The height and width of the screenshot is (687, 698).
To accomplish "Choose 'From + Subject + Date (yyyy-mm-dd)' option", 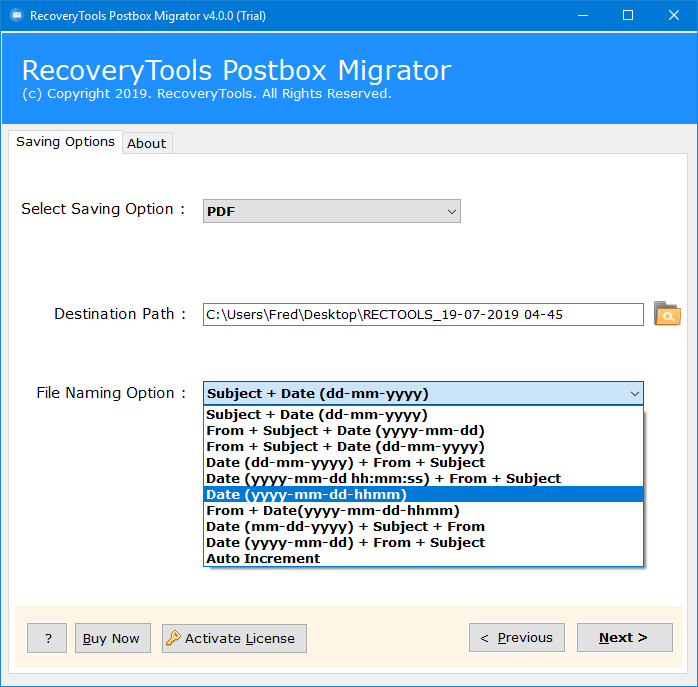I will click(x=423, y=431).
